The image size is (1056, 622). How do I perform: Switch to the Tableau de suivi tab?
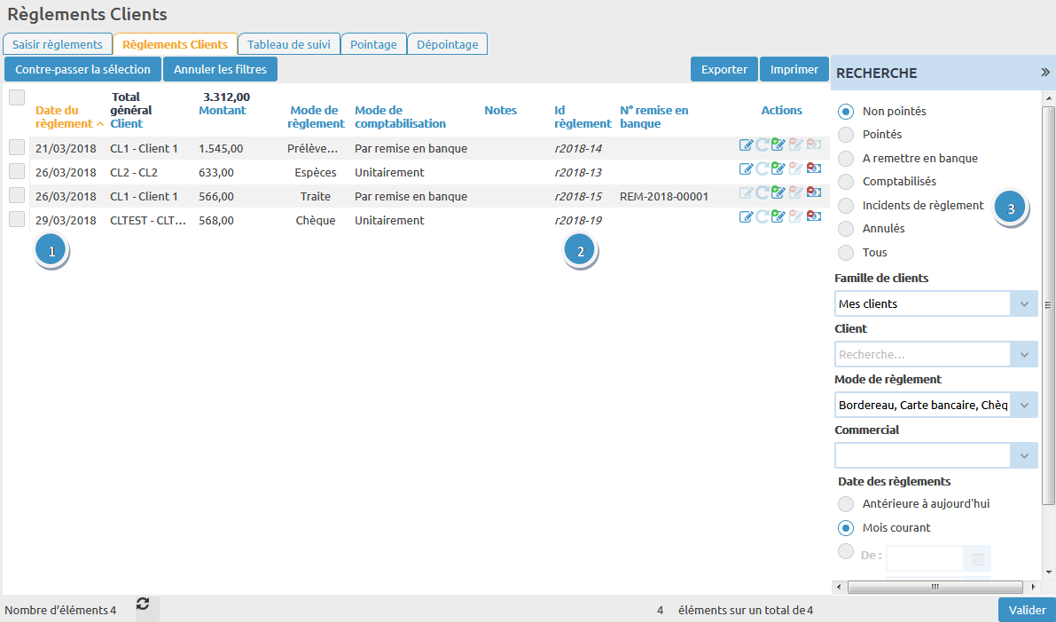coord(289,44)
